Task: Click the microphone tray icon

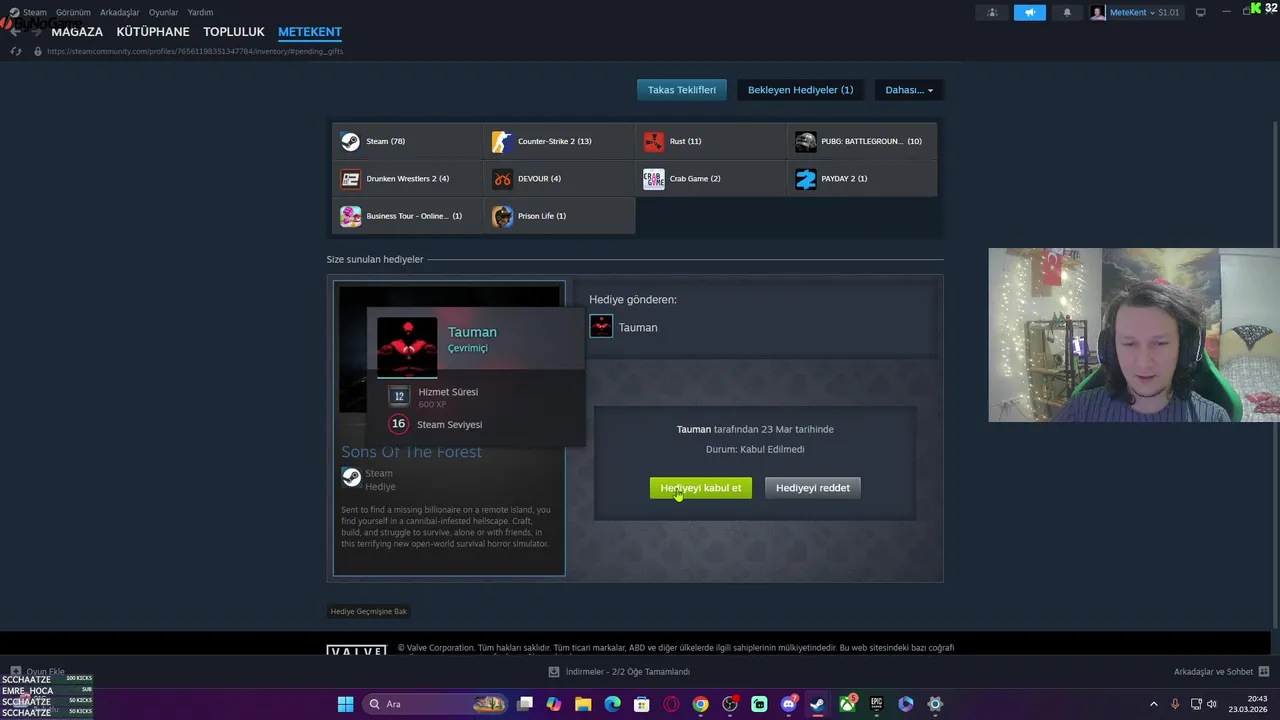Action: 1175,704
